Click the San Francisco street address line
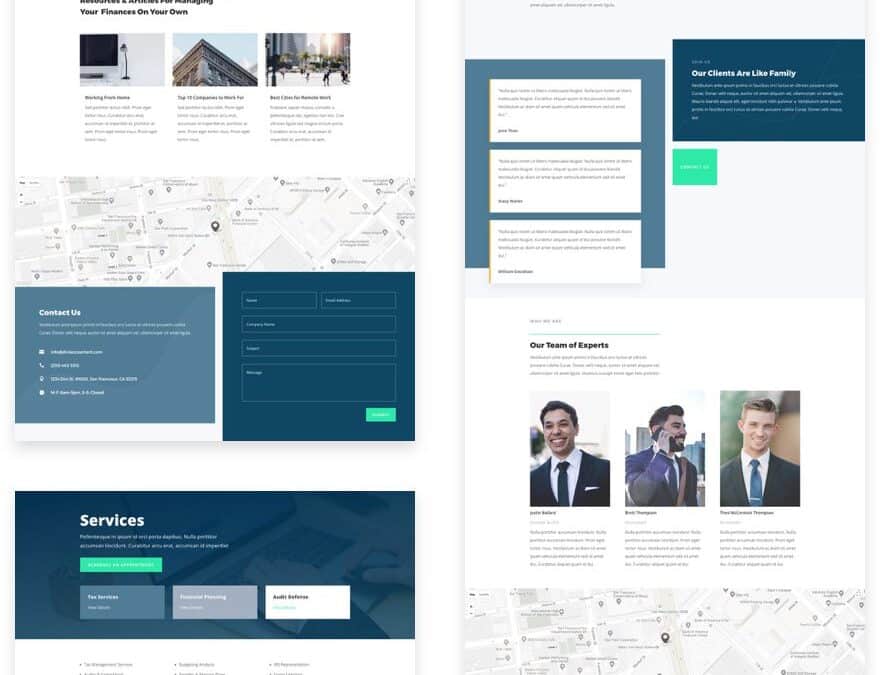 point(94,379)
